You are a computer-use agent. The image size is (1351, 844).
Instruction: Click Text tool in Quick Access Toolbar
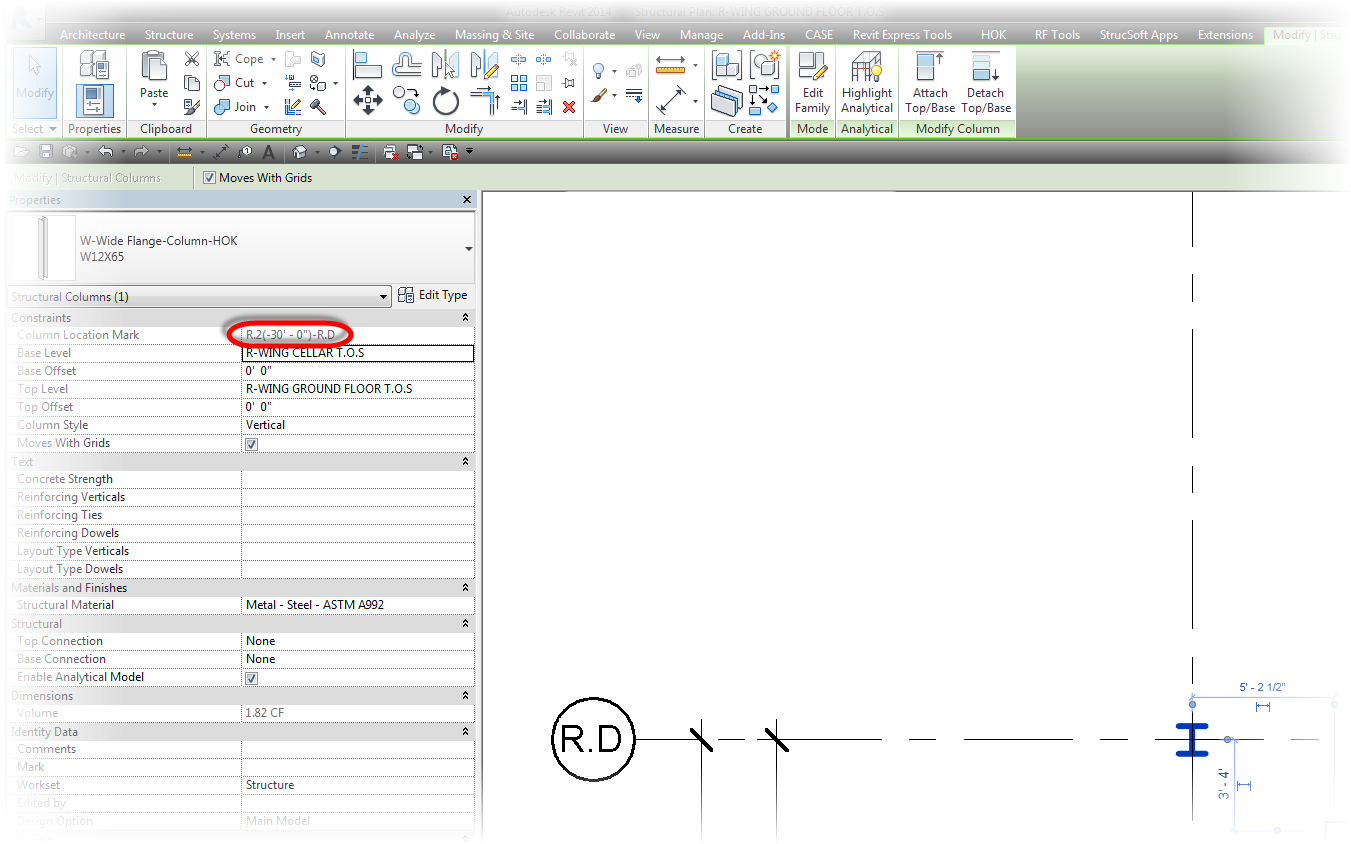(x=268, y=152)
